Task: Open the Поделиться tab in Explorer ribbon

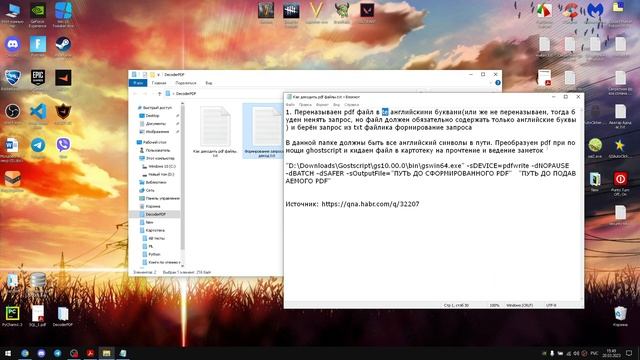Action: (186, 83)
